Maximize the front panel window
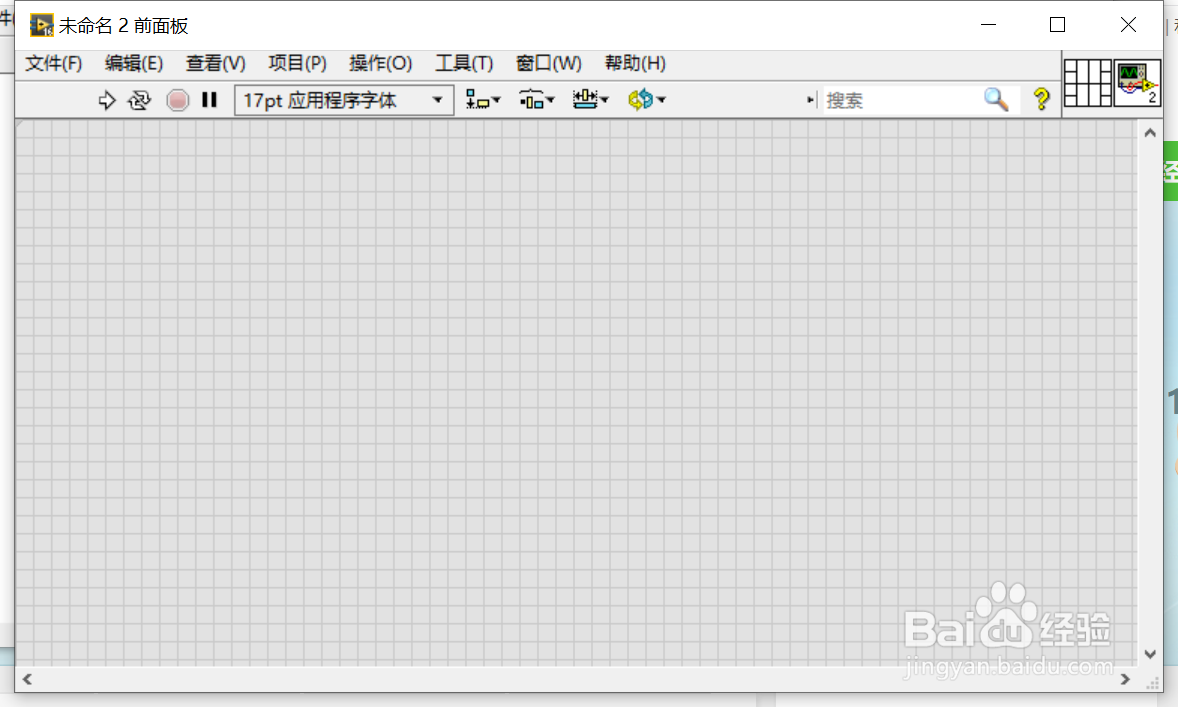Screen dimensions: 1178x707 pos(1057,25)
